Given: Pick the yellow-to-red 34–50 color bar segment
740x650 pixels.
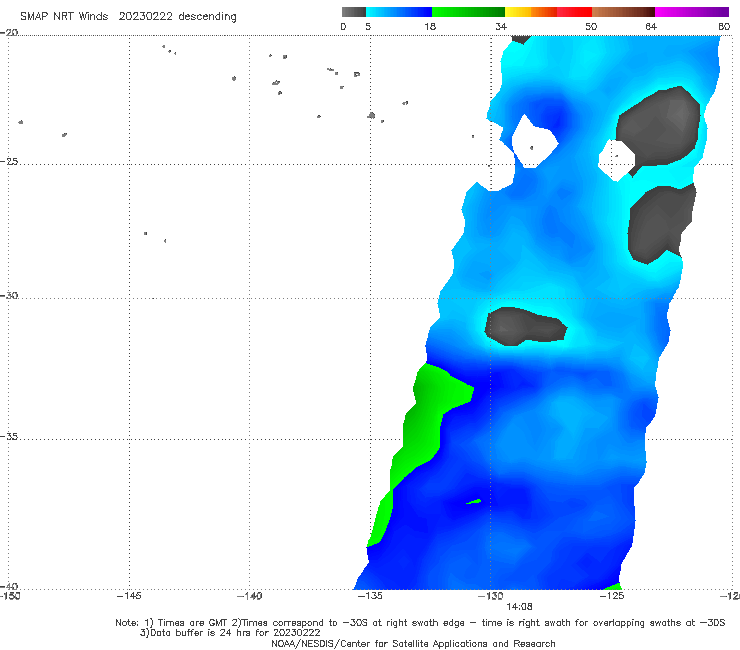Looking at the screenshot, I should [x=548, y=12].
